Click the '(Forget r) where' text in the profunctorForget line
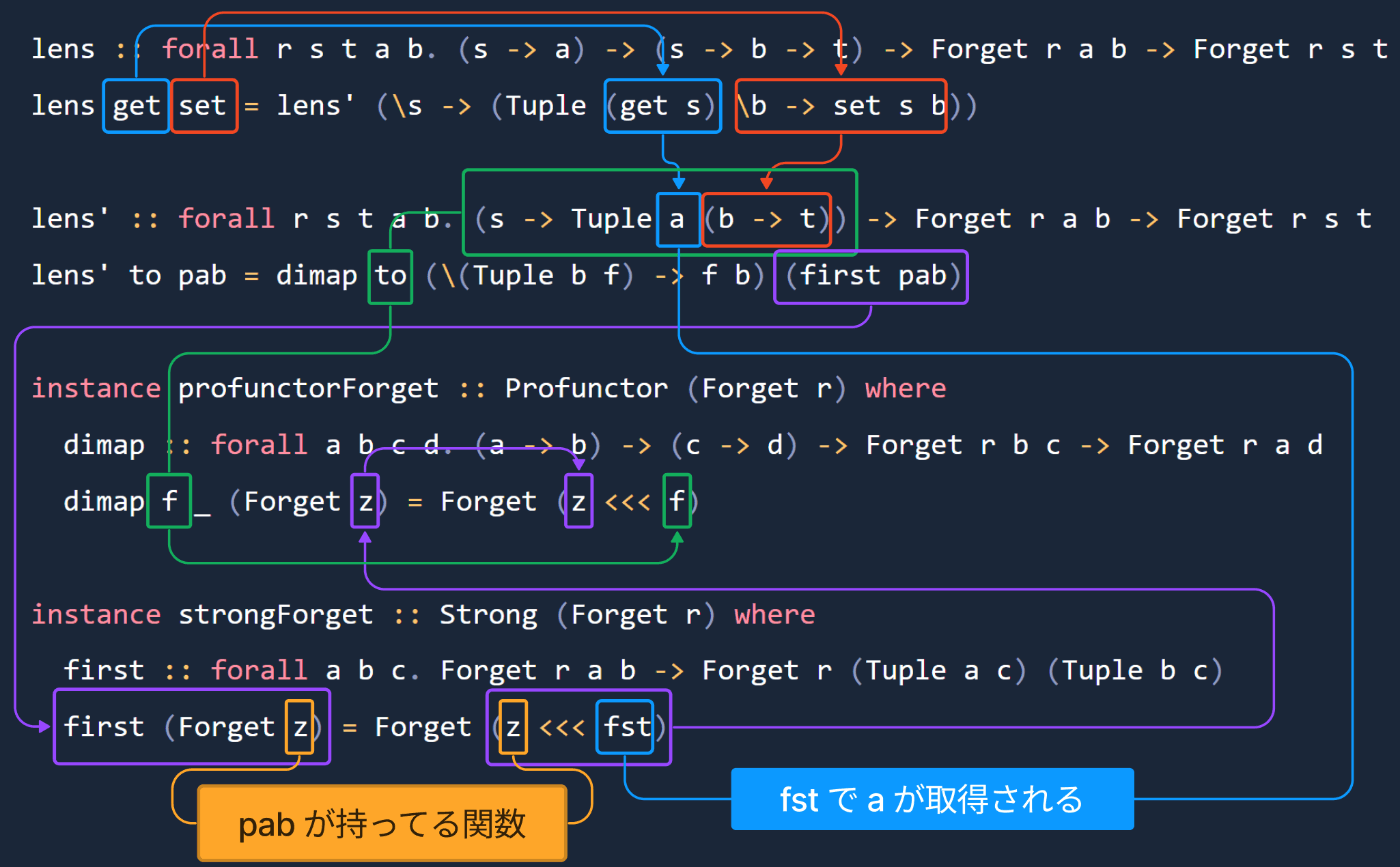This screenshot has height=867, width=1400. [816, 388]
